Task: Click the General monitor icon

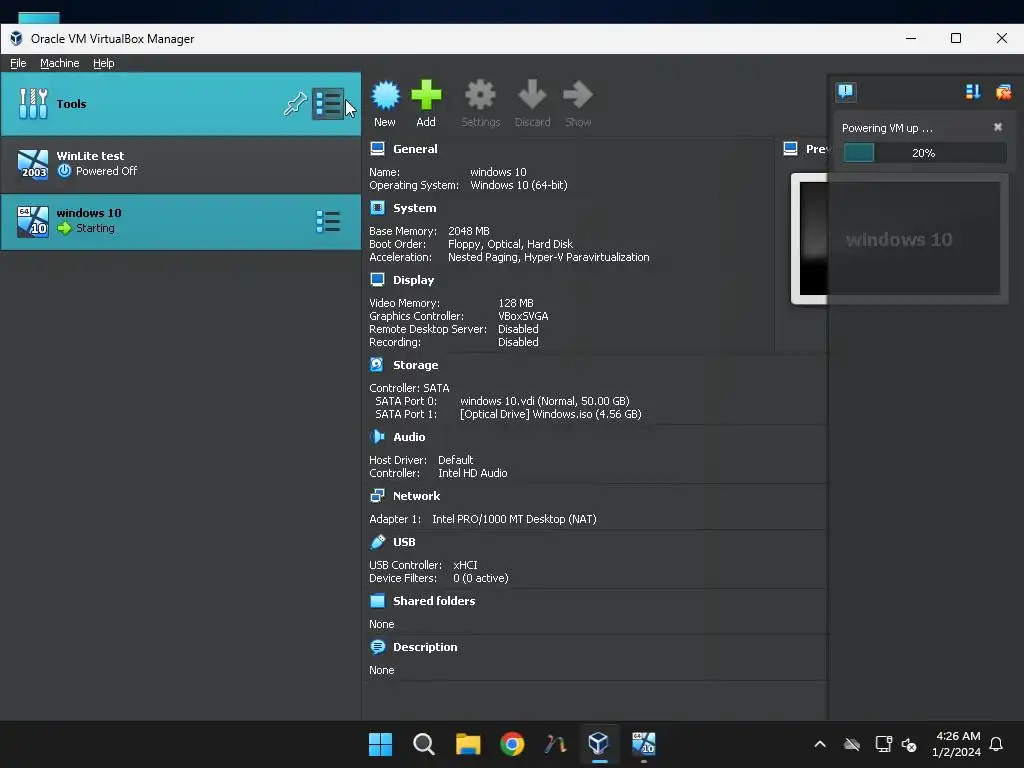Action: click(x=377, y=149)
